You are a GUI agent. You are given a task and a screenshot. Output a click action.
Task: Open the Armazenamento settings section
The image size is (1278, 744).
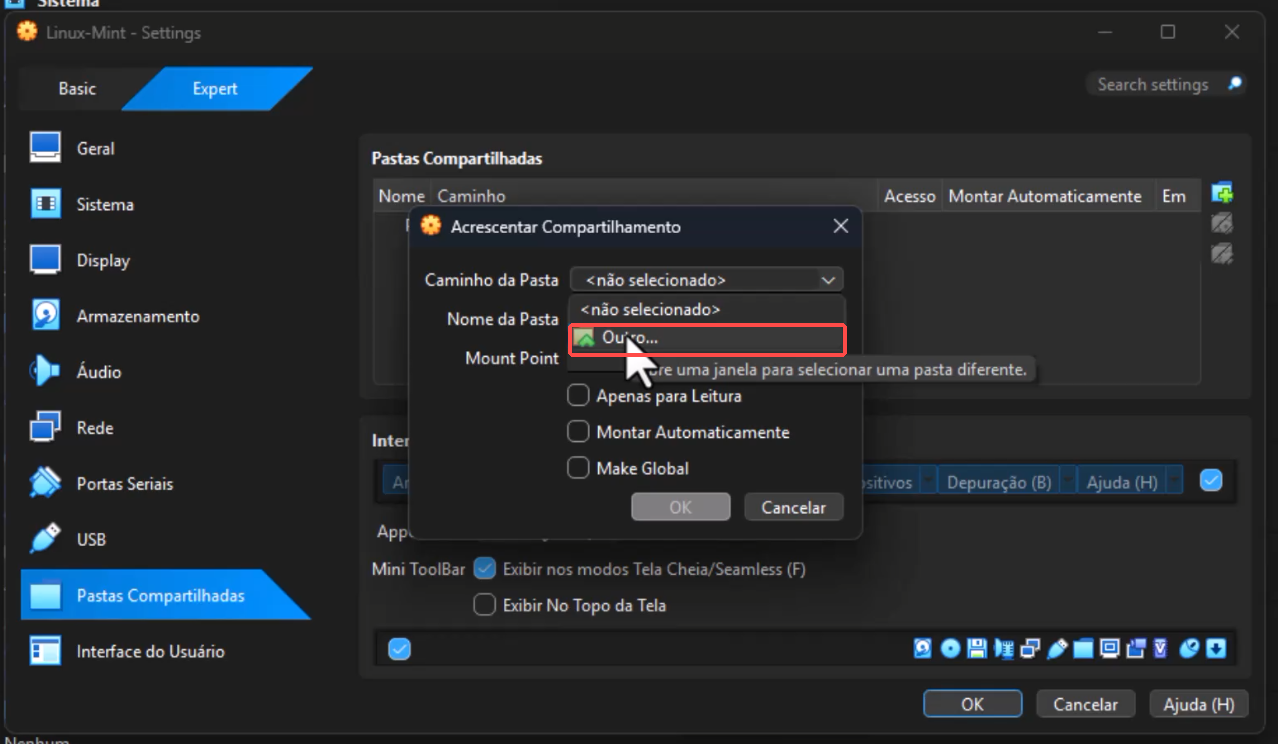pos(138,316)
